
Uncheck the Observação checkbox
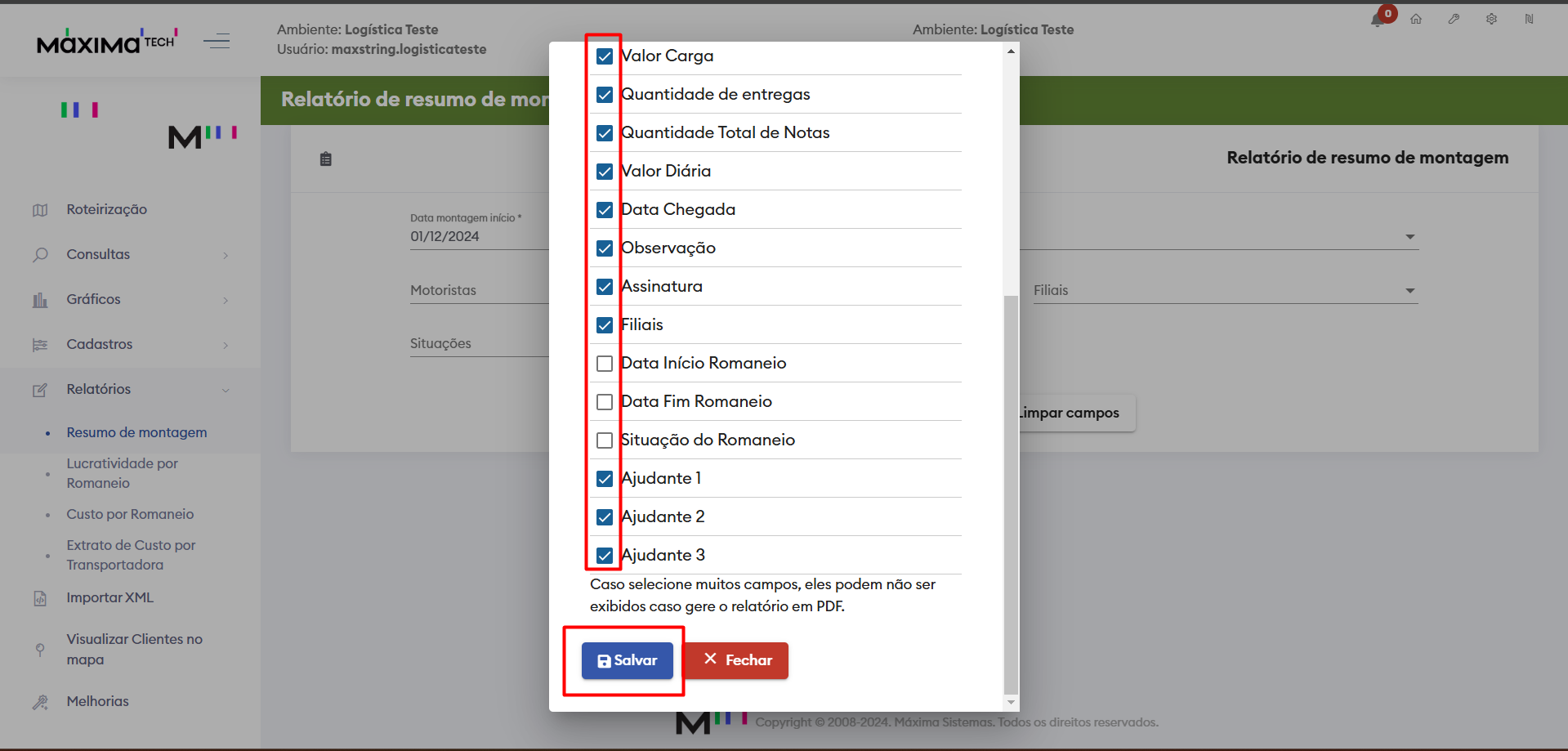605,248
